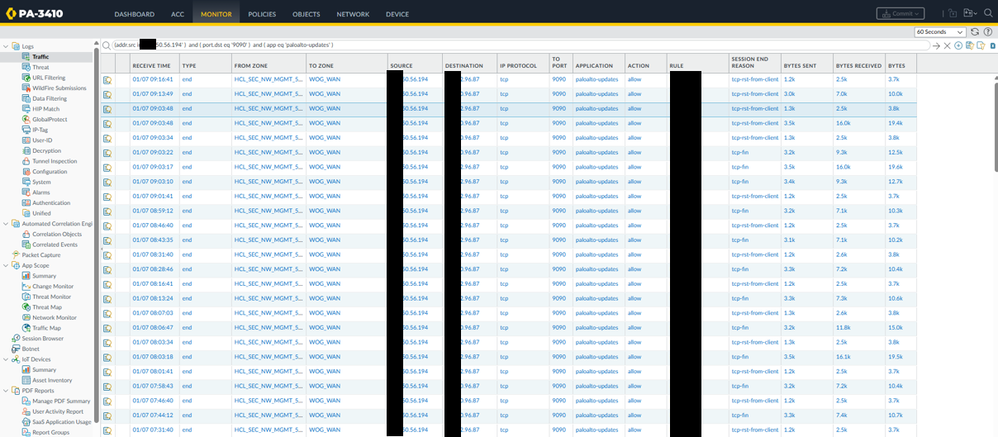Select Threat logs in sidebar
Viewport: 998px width, 437px height.
(40, 67)
